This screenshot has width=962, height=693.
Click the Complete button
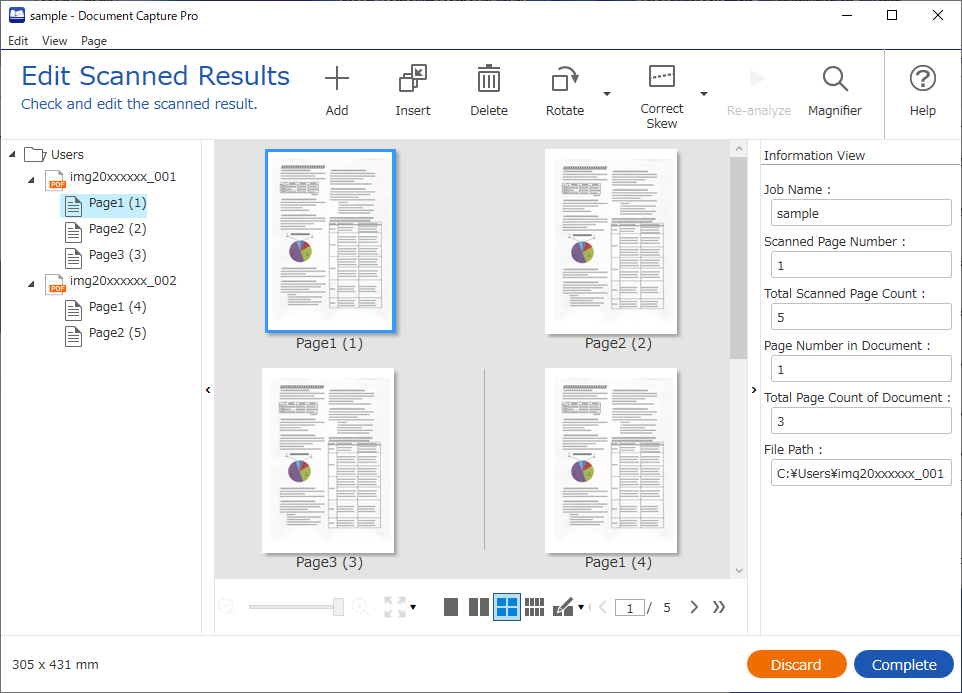tap(904, 664)
